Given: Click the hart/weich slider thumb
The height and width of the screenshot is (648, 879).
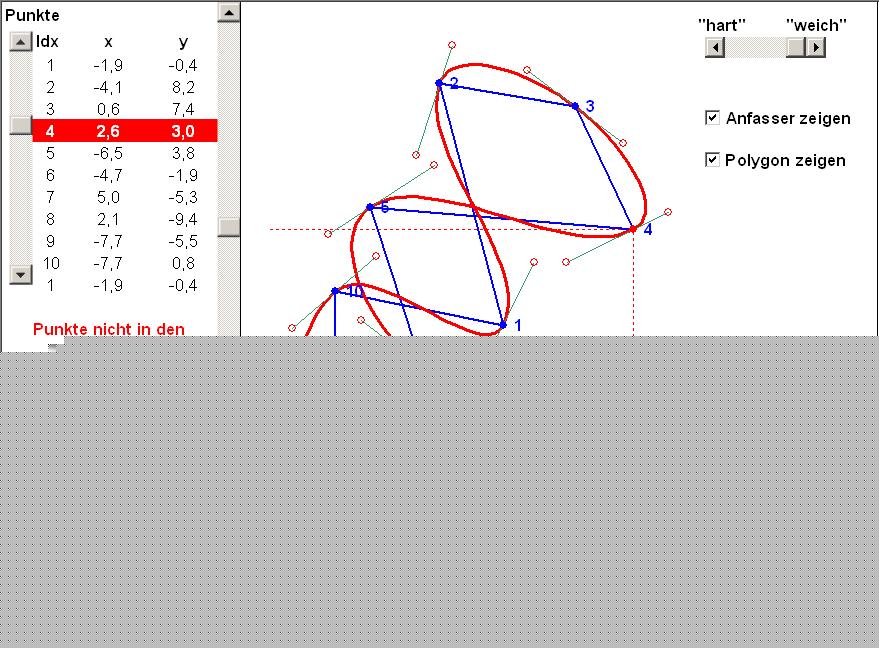Looking at the screenshot, I should click(x=795, y=48).
